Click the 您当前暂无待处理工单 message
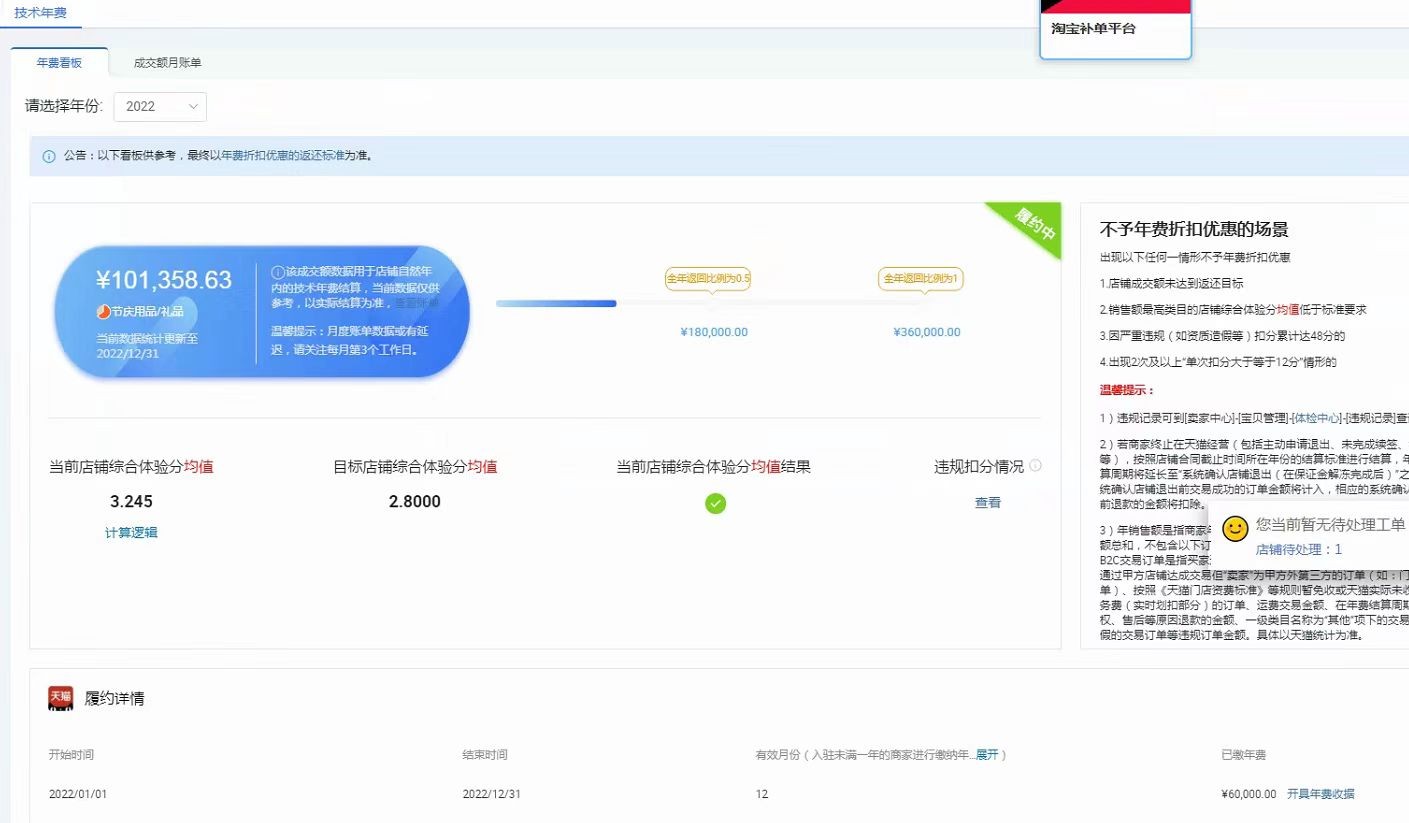 pyautogui.click(x=1331, y=524)
